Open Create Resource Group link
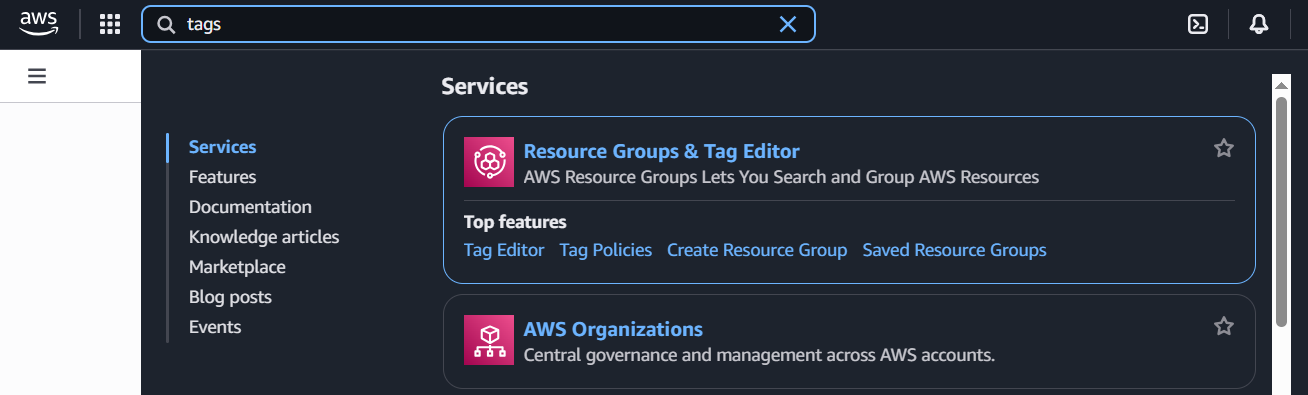This screenshot has height=395, width=1308. [x=757, y=250]
